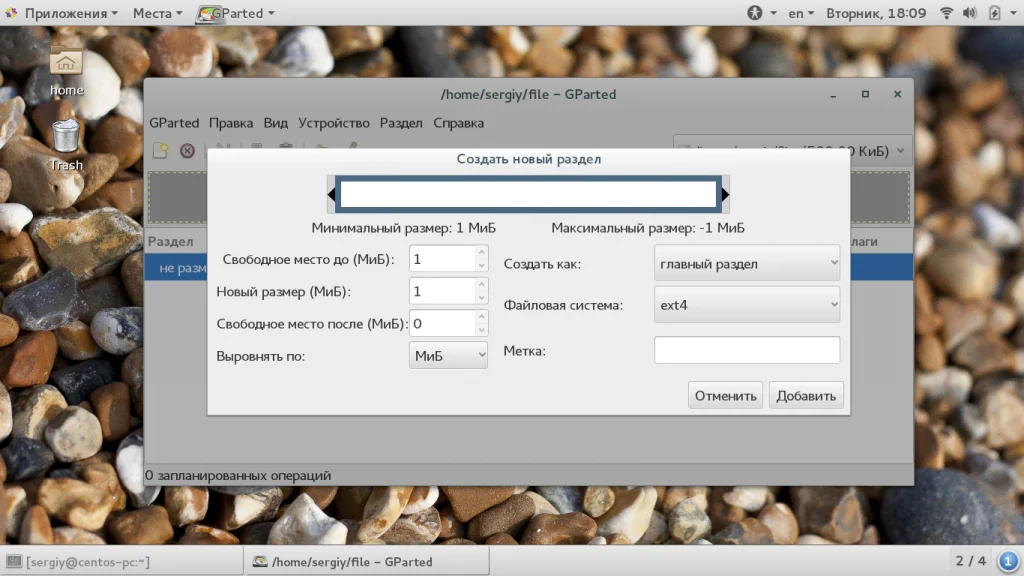Click the Wi-Fi status icon
Image resolution: width=1024 pixels, height=576 pixels.
(946, 13)
